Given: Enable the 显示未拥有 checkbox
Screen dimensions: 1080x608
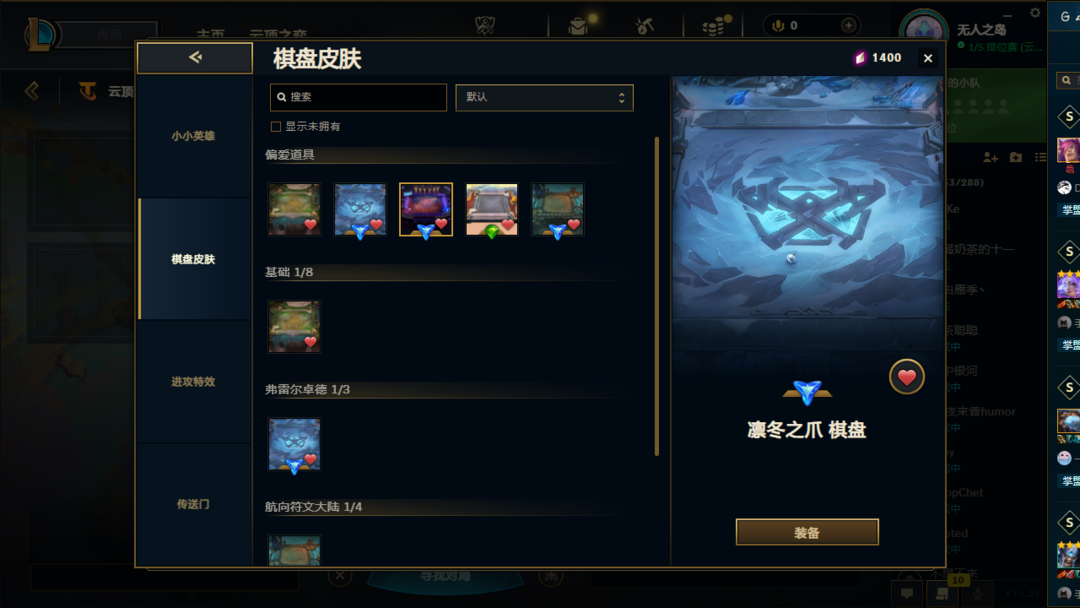Looking at the screenshot, I should (276, 127).
